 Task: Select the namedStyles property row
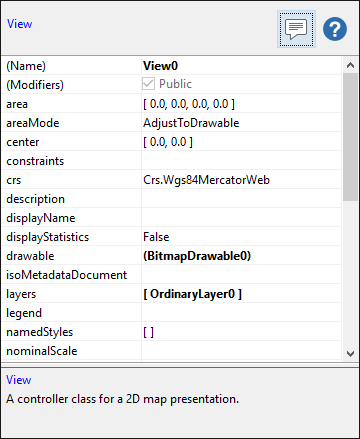pyautogui.click(x=171, y=332)
